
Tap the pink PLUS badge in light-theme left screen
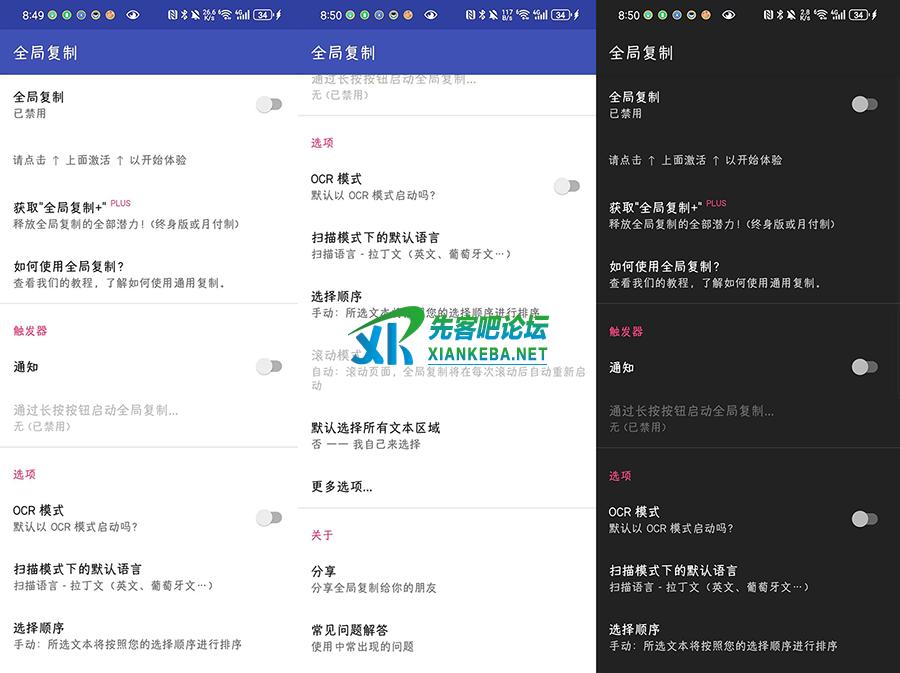[120, 203]
